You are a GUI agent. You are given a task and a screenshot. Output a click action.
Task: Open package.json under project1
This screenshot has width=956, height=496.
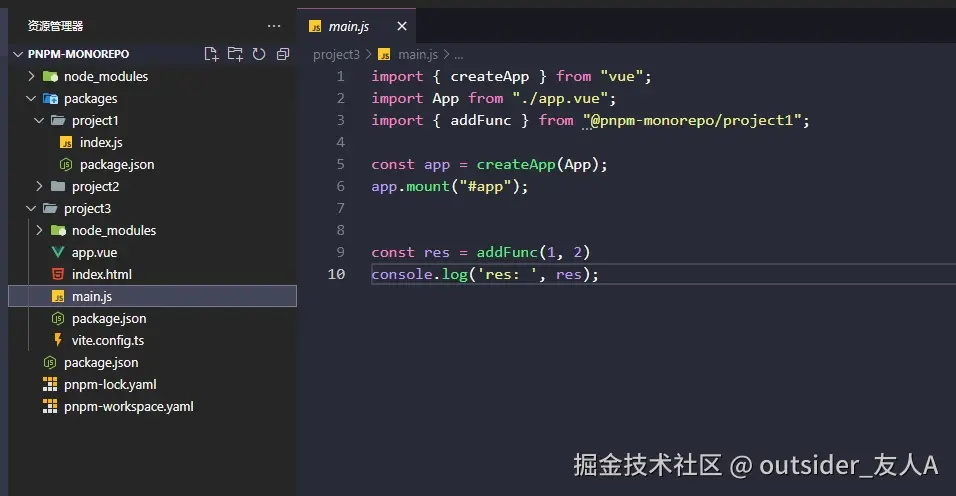117,165
